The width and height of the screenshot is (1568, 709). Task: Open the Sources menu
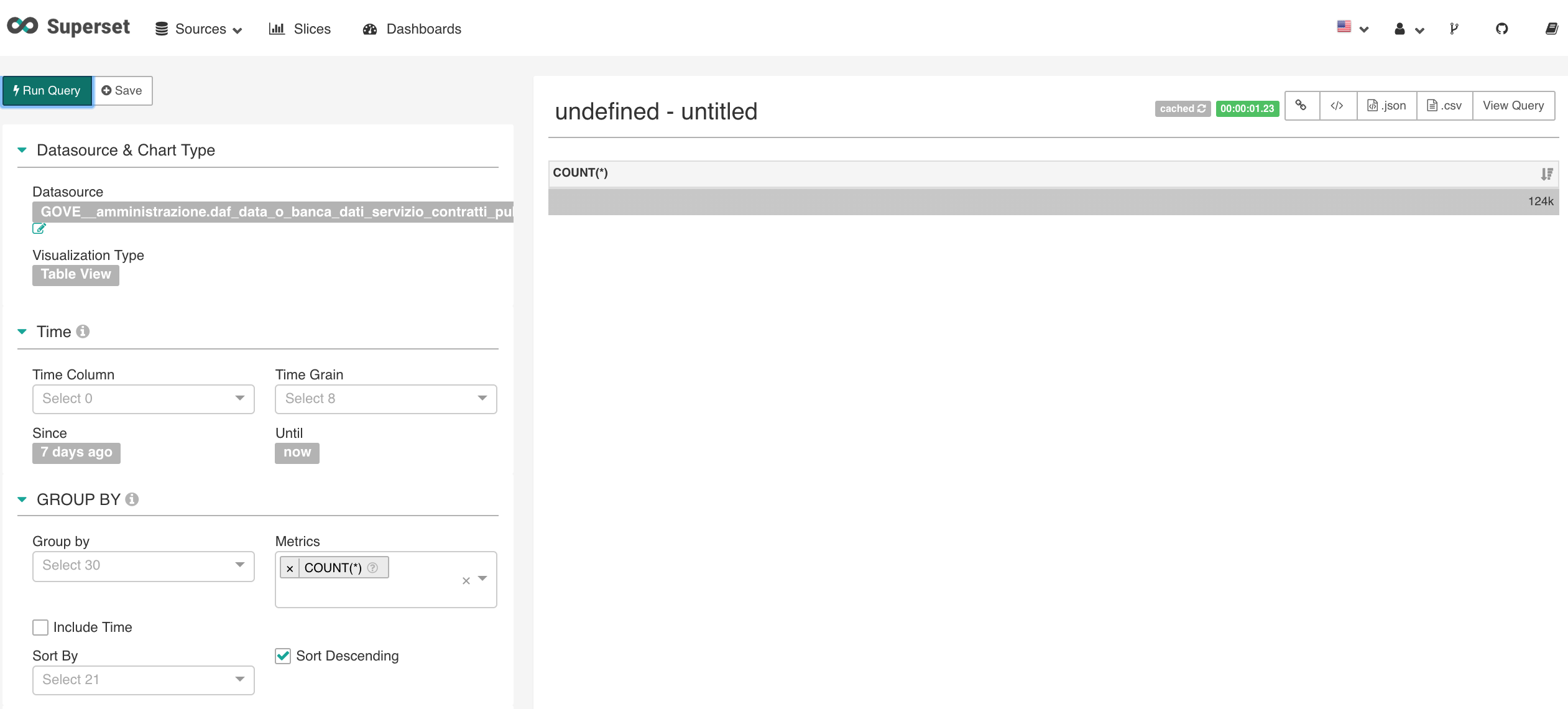pos(198,29)
